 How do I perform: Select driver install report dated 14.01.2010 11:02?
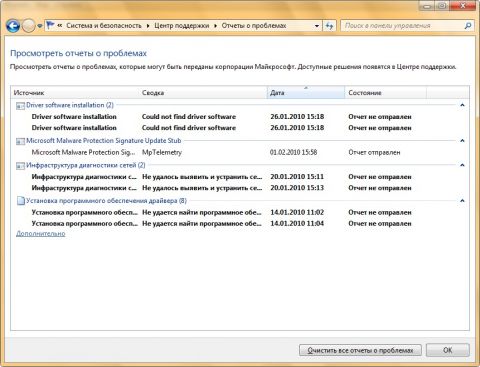tap(240, 212)
